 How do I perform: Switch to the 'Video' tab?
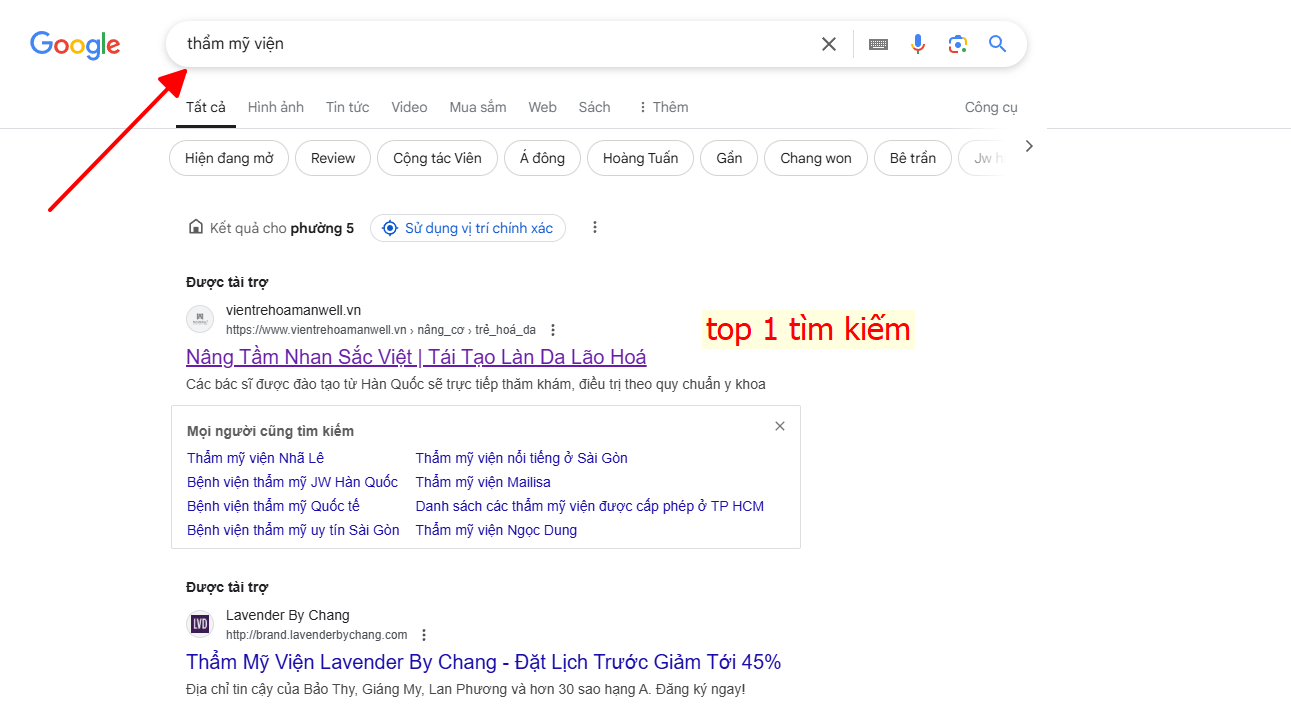[x=409, y=107]
